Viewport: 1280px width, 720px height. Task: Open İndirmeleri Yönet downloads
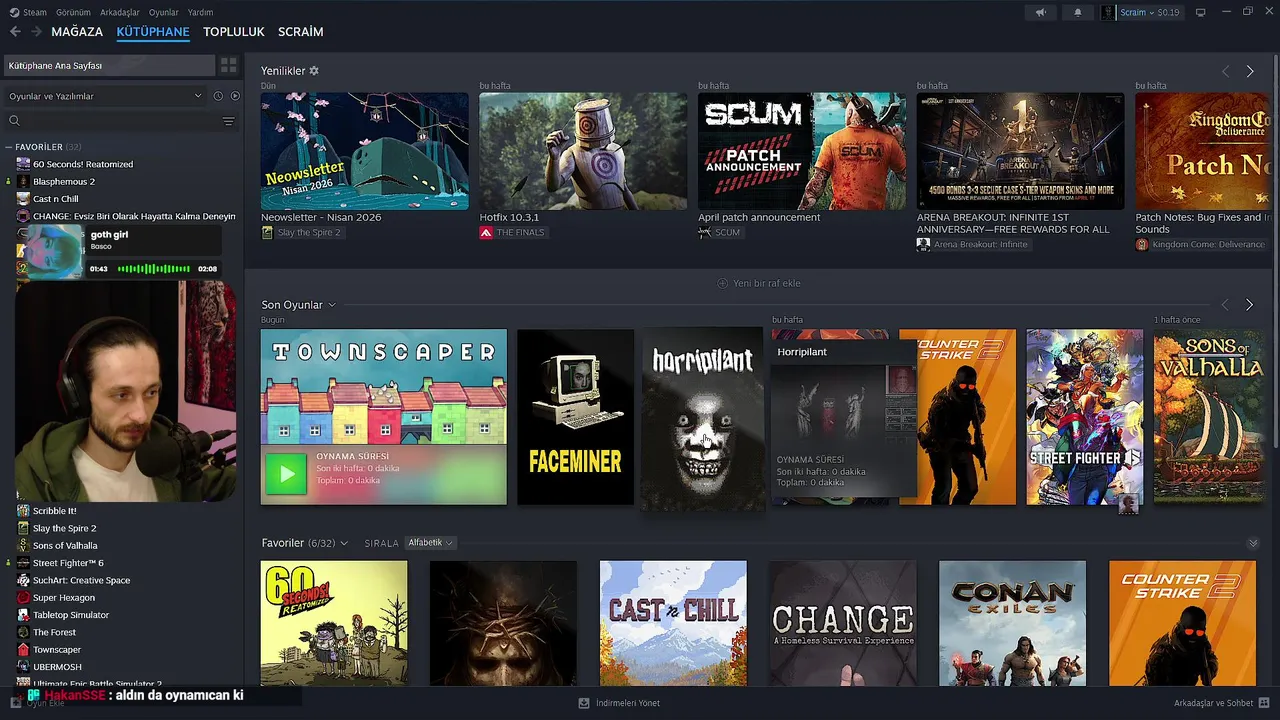619,703
